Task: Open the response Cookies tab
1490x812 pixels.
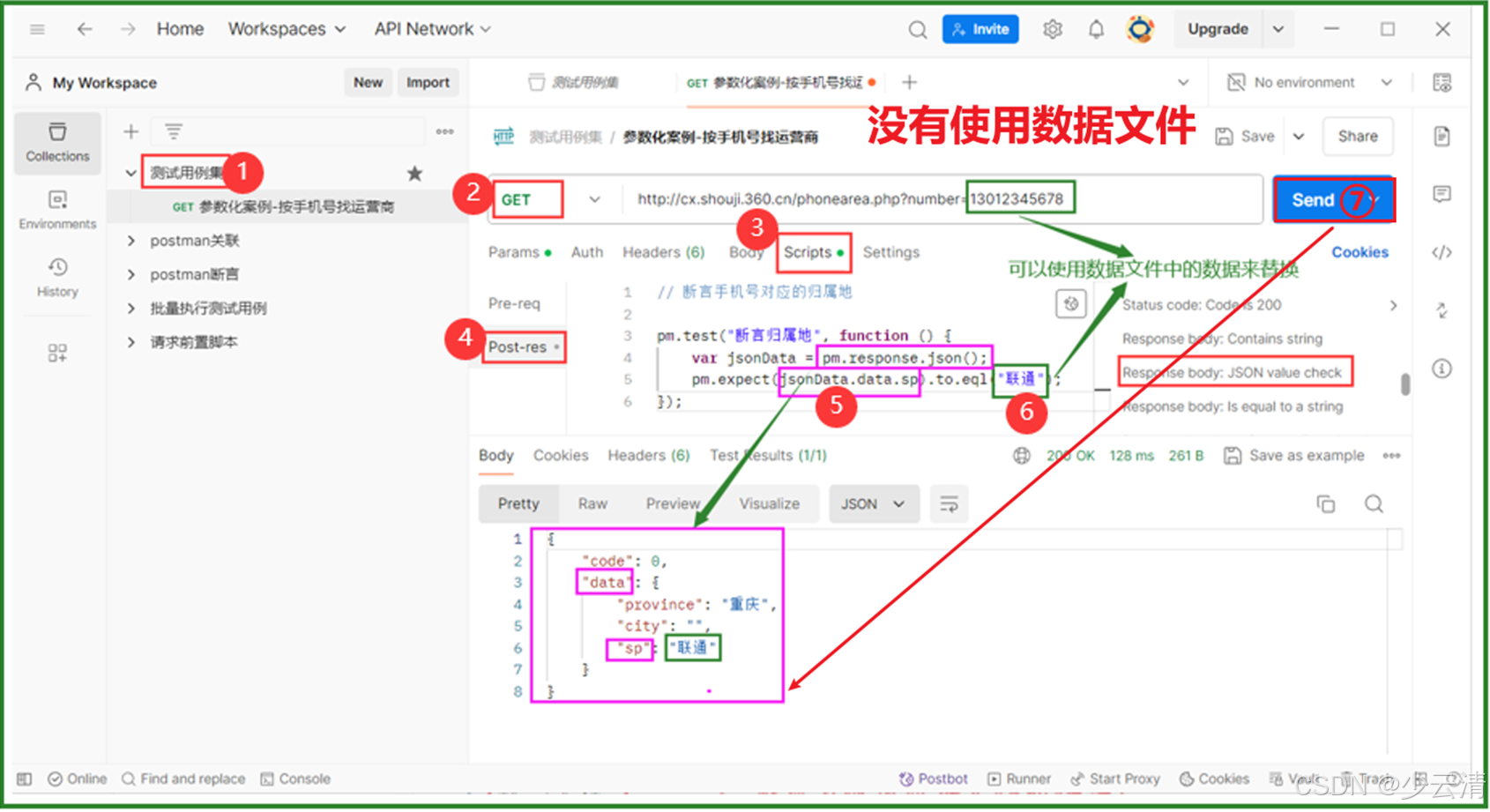Action: 561,456
